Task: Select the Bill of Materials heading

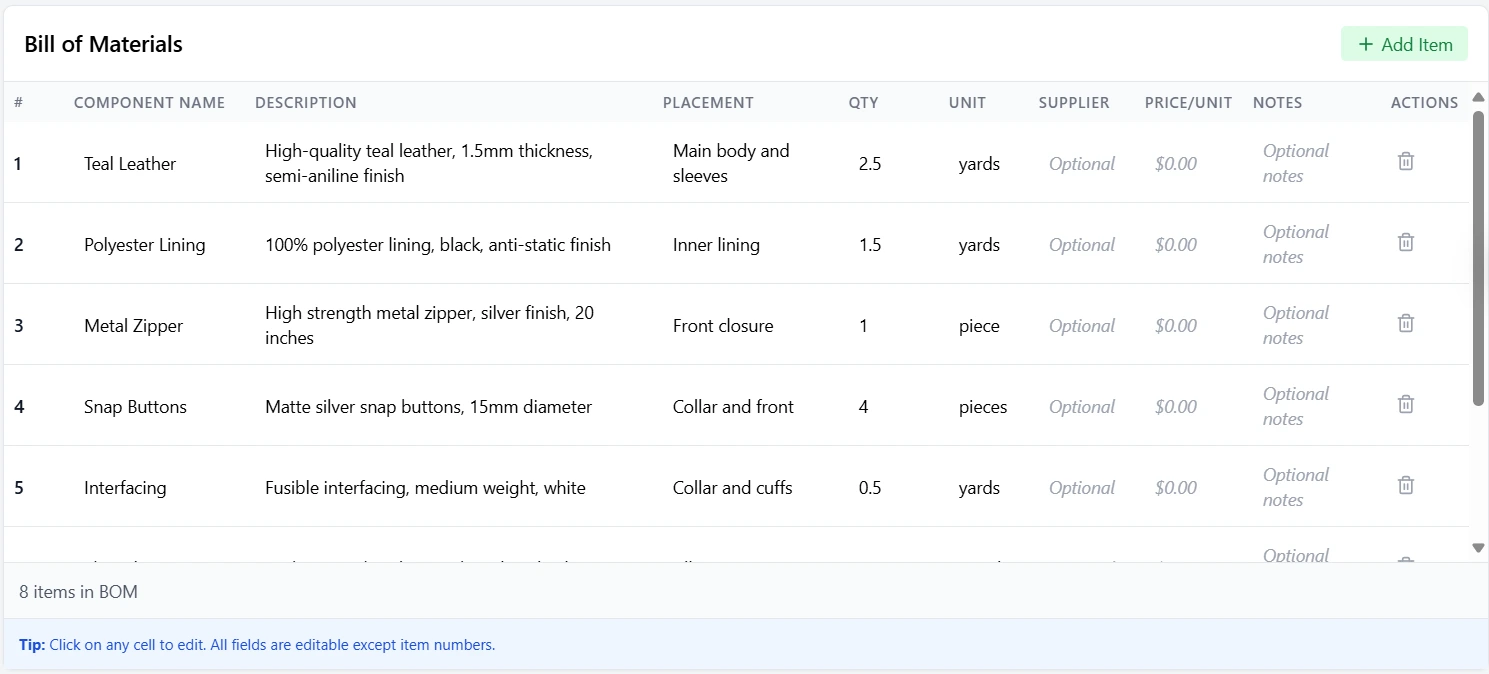Action: (x=103, y=44)
